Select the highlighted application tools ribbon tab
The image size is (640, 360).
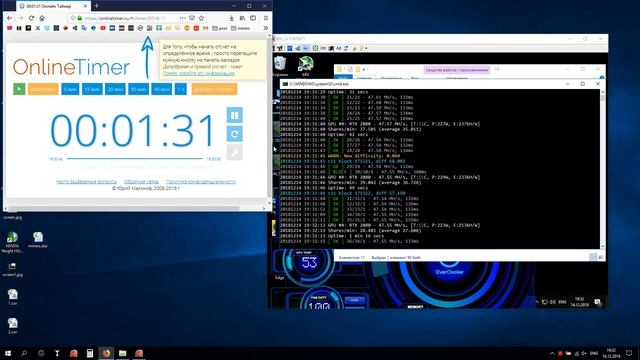(457, 70)
